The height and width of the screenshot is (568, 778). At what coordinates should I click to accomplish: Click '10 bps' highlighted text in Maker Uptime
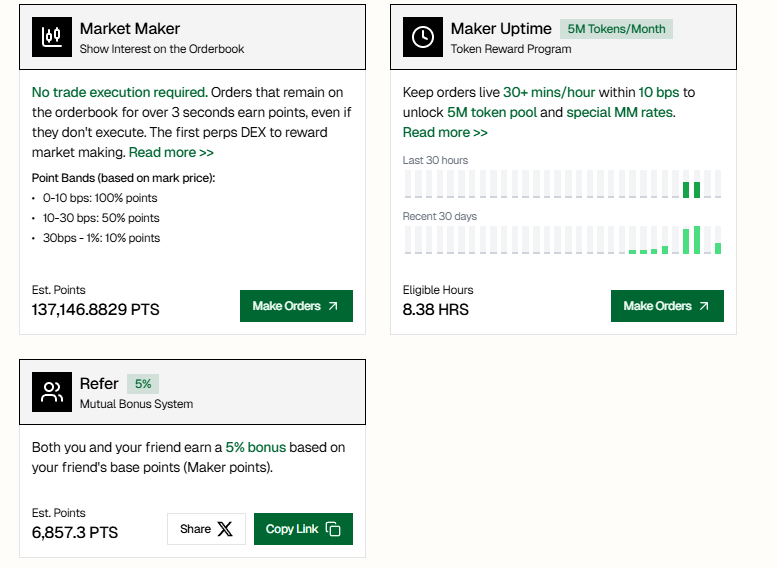[x=658, y=92]
